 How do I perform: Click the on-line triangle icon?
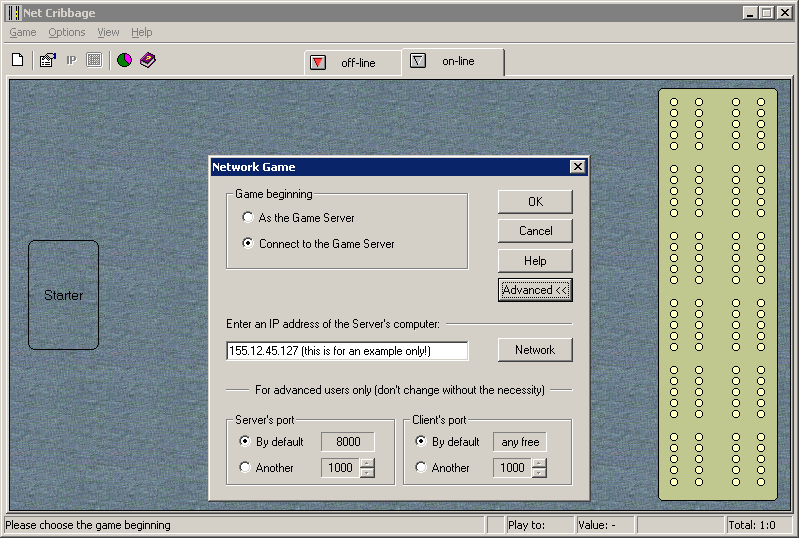click(x=418, y=61)
